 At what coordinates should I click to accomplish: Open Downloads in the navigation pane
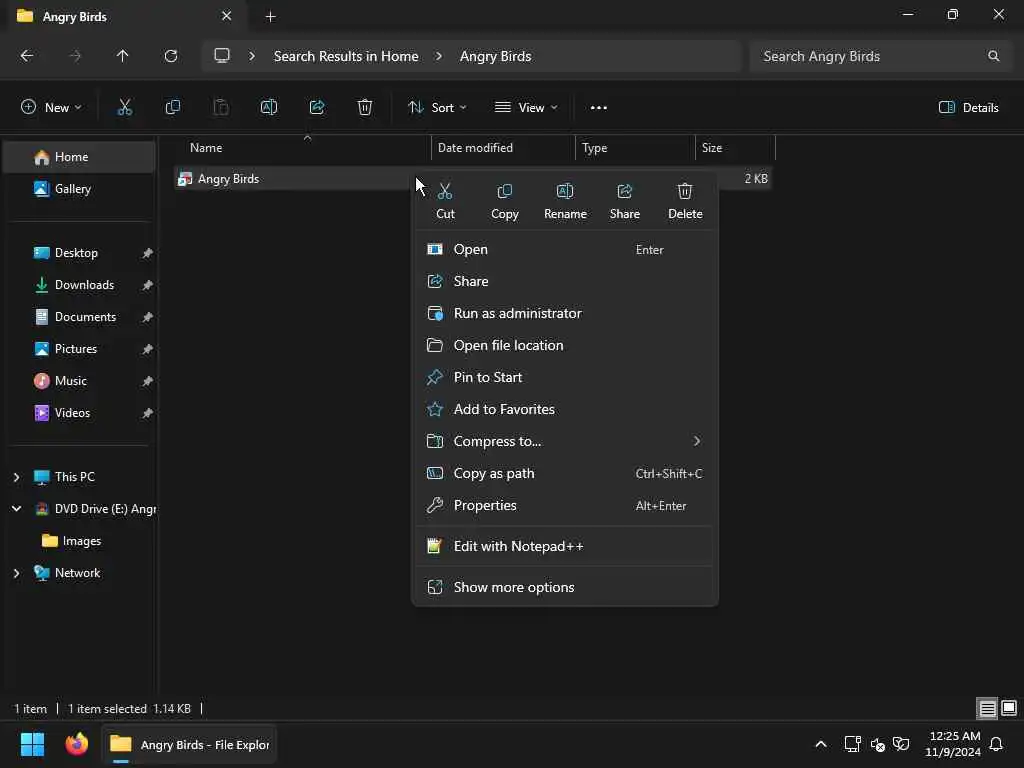tap(80, 285)
